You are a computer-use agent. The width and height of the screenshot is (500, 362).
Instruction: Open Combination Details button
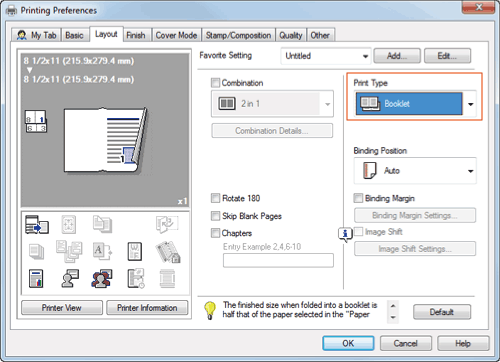click(272, 130)
